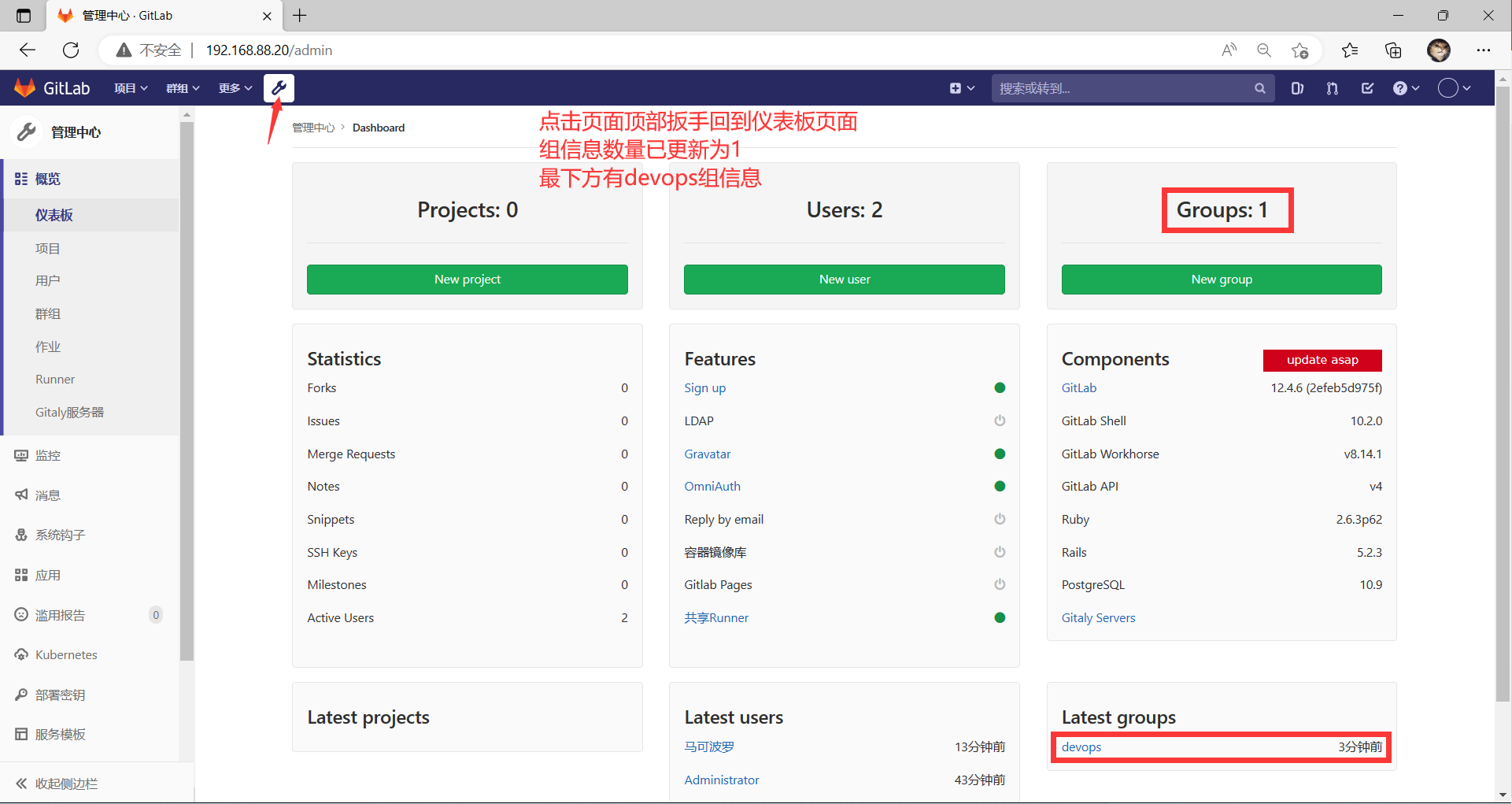Toggle the LDAP feature power icon

[x=1000, y=421]
